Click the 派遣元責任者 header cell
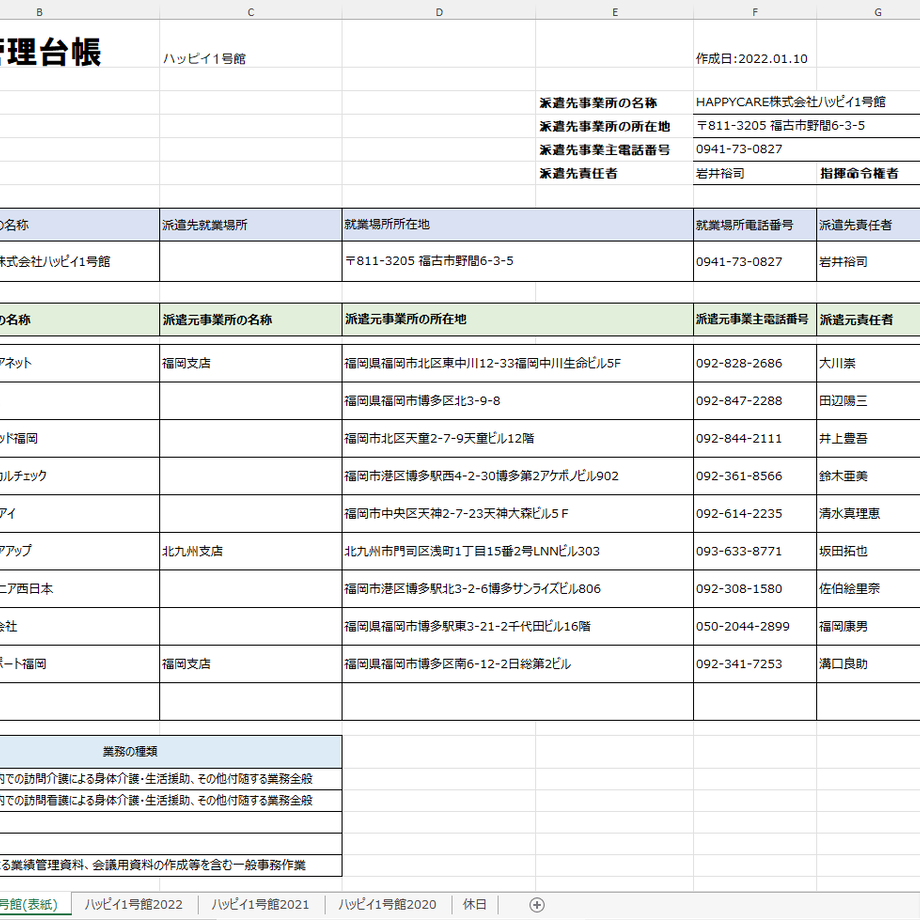The width and height of the screenshot is (920, 920). (x=868, y=320)
